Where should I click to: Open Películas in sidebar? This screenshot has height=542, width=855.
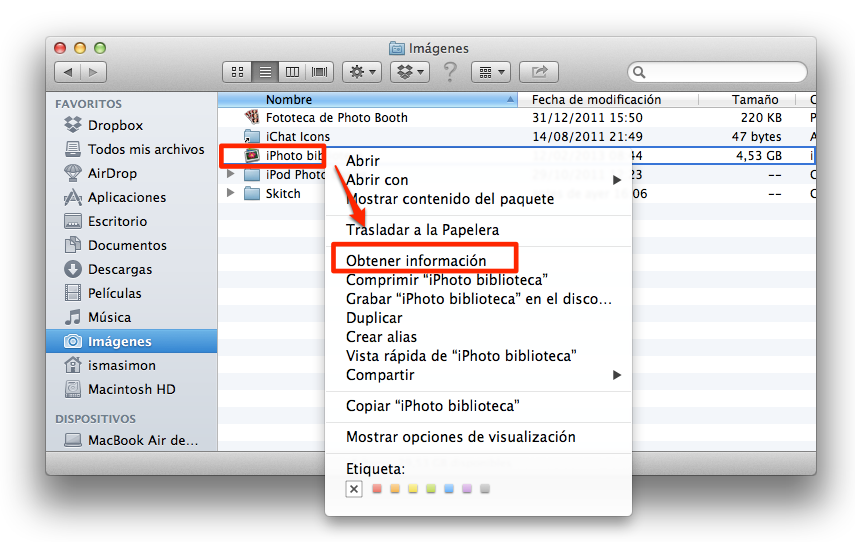(115, 293)
